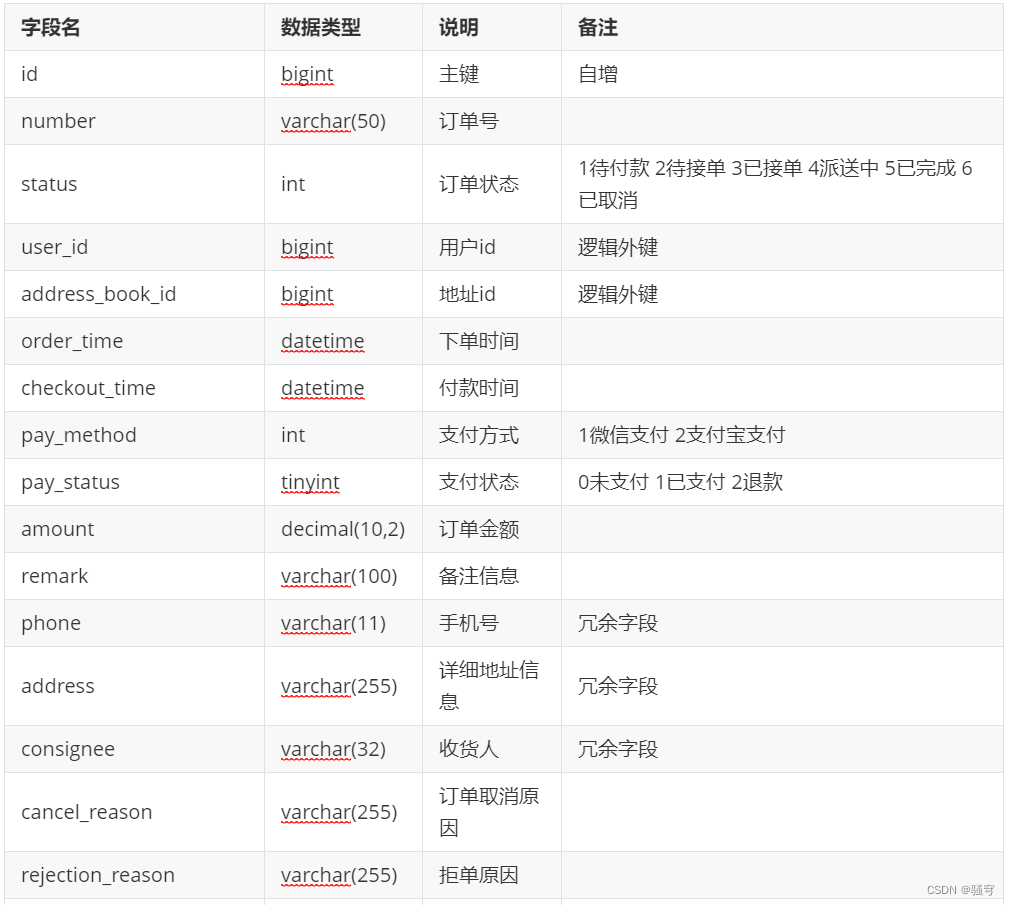This screenshot has height=905, width=1010.
Task: Select the 'pay_status' field name
Action: point(70,482)
